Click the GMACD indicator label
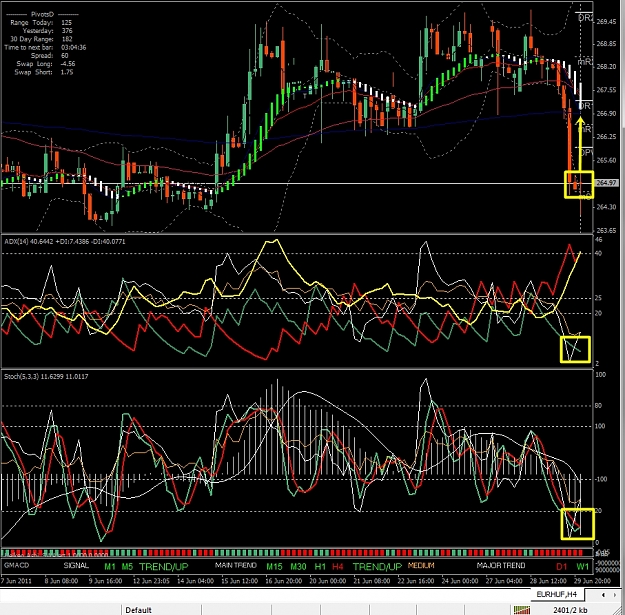This screenshot has width=625, height=615. click(16, 565)
